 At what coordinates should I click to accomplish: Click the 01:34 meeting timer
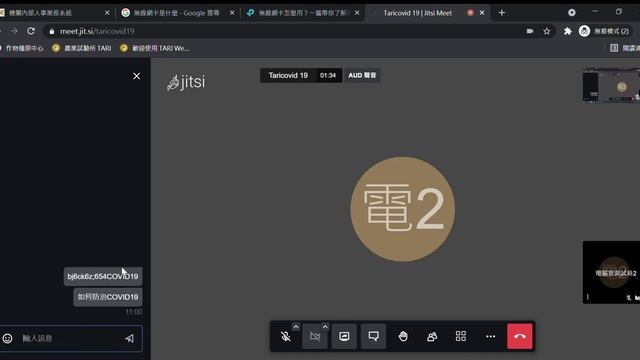328,76
